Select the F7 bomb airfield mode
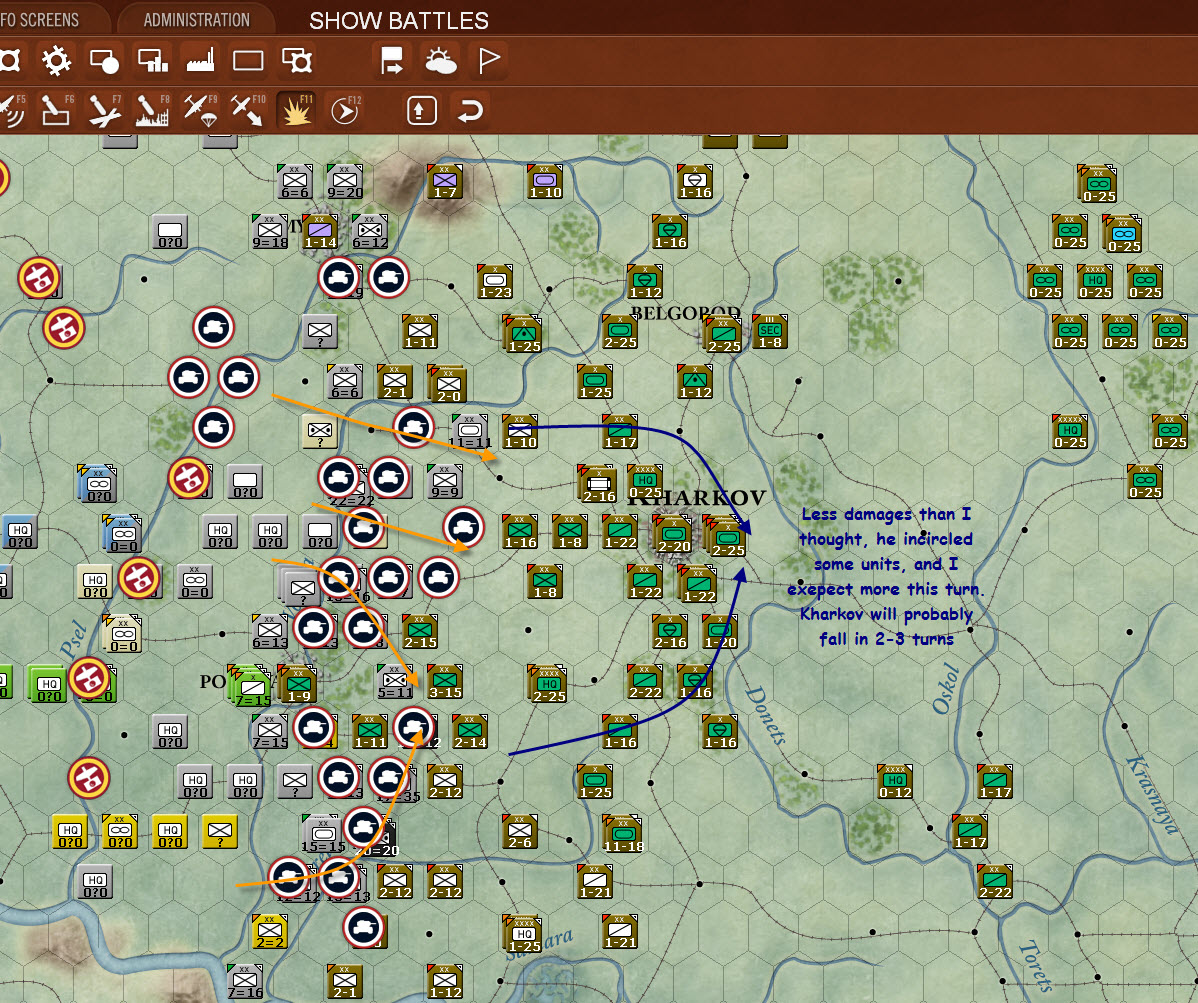The height and width of the screenshot is (1003, 1198). tap(105, 111)
